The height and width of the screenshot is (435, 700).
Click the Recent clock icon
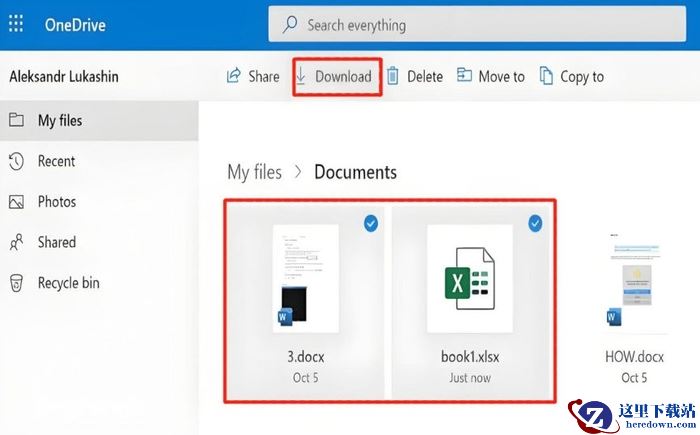pos(16,161)
